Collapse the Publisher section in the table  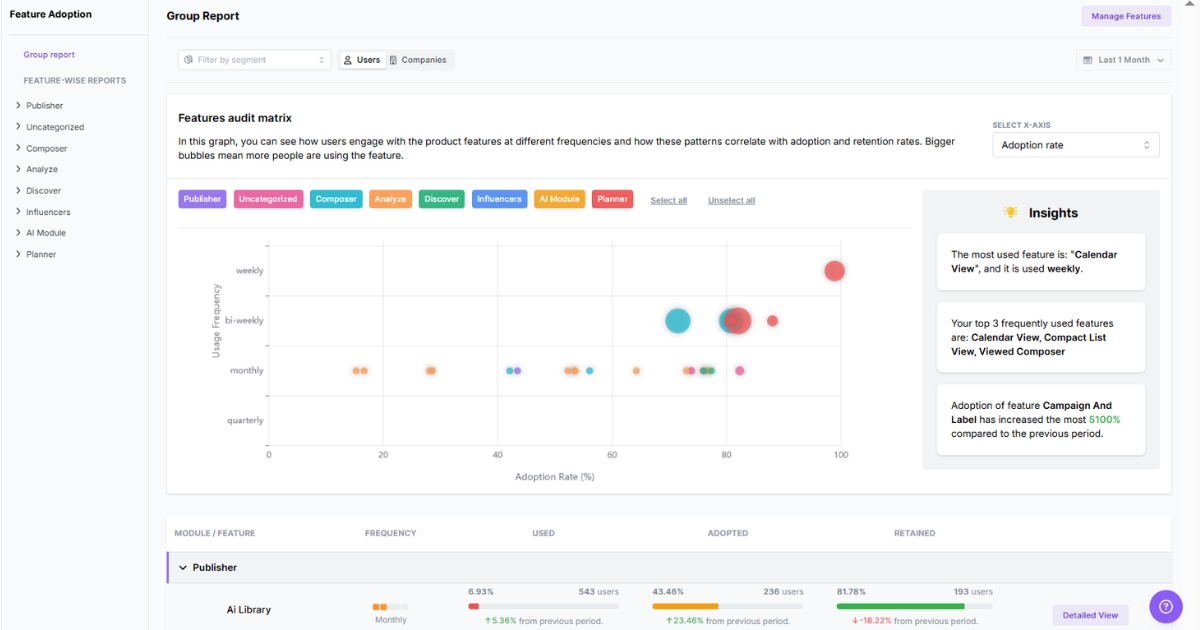point(183,567)
